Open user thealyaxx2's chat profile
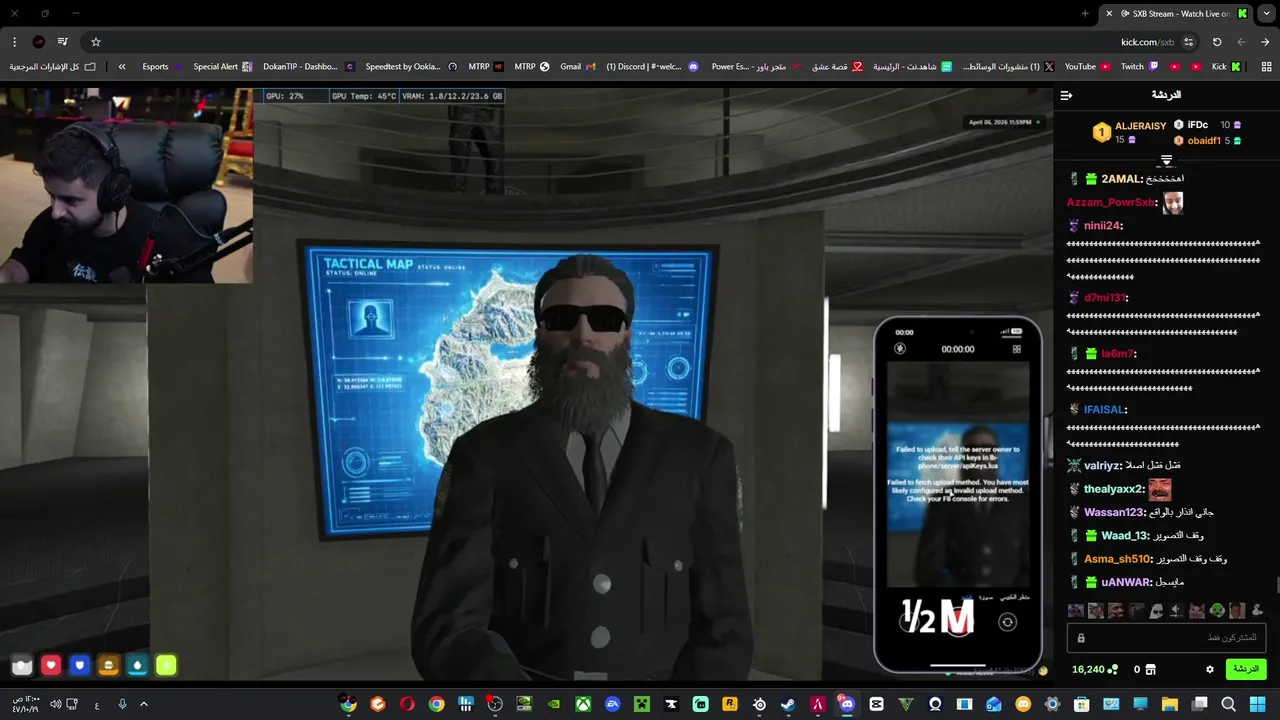Viewport: 1280px width, 720px height. 1113,489
